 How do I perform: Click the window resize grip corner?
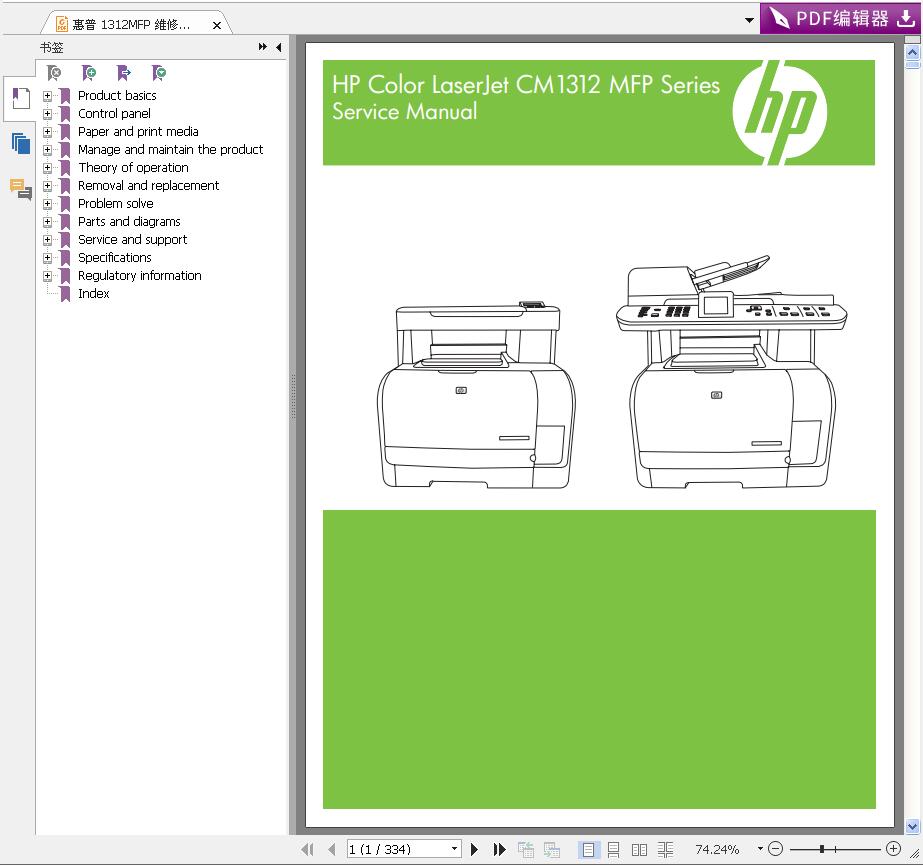tap(915, 854)
